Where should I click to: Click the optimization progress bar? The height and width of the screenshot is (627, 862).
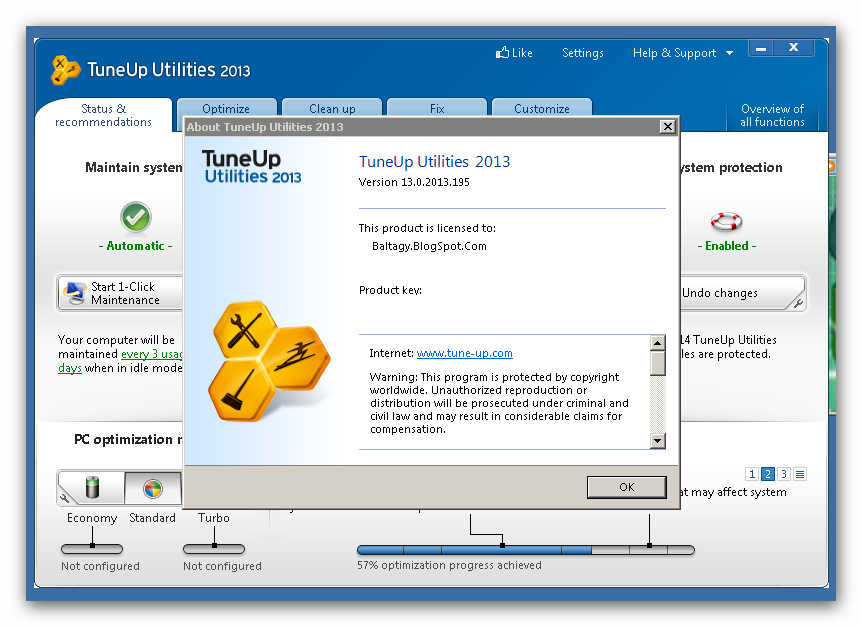click(526, 550)
